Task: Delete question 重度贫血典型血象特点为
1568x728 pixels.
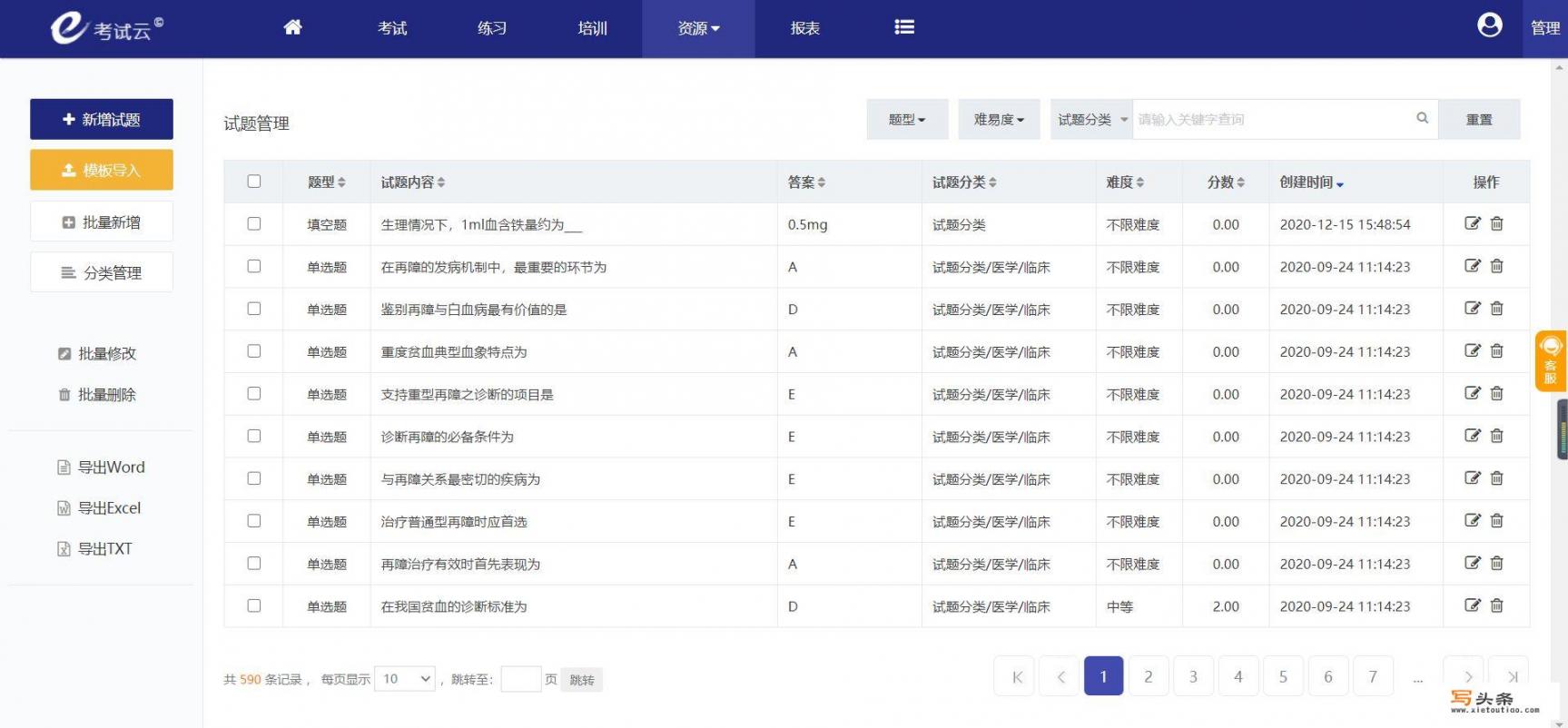Action: click(1496, 350)
